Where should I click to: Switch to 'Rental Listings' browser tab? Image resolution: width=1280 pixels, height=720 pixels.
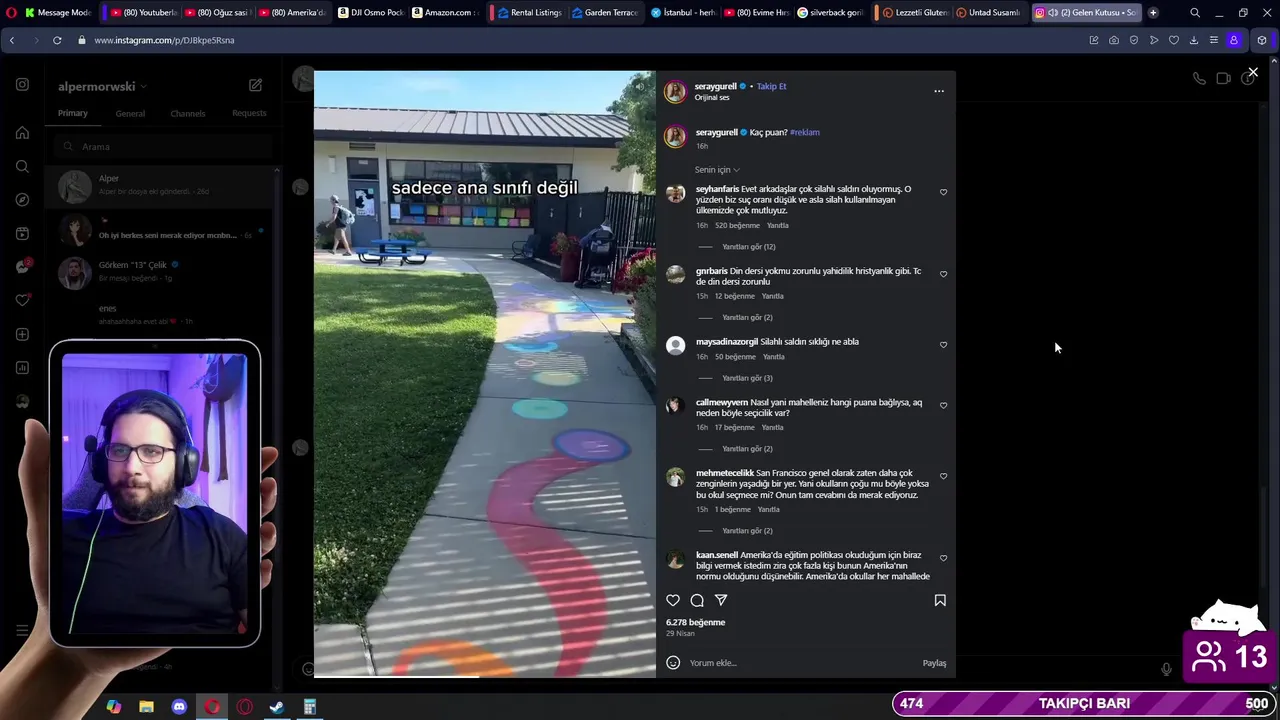[x=529, y=12]
